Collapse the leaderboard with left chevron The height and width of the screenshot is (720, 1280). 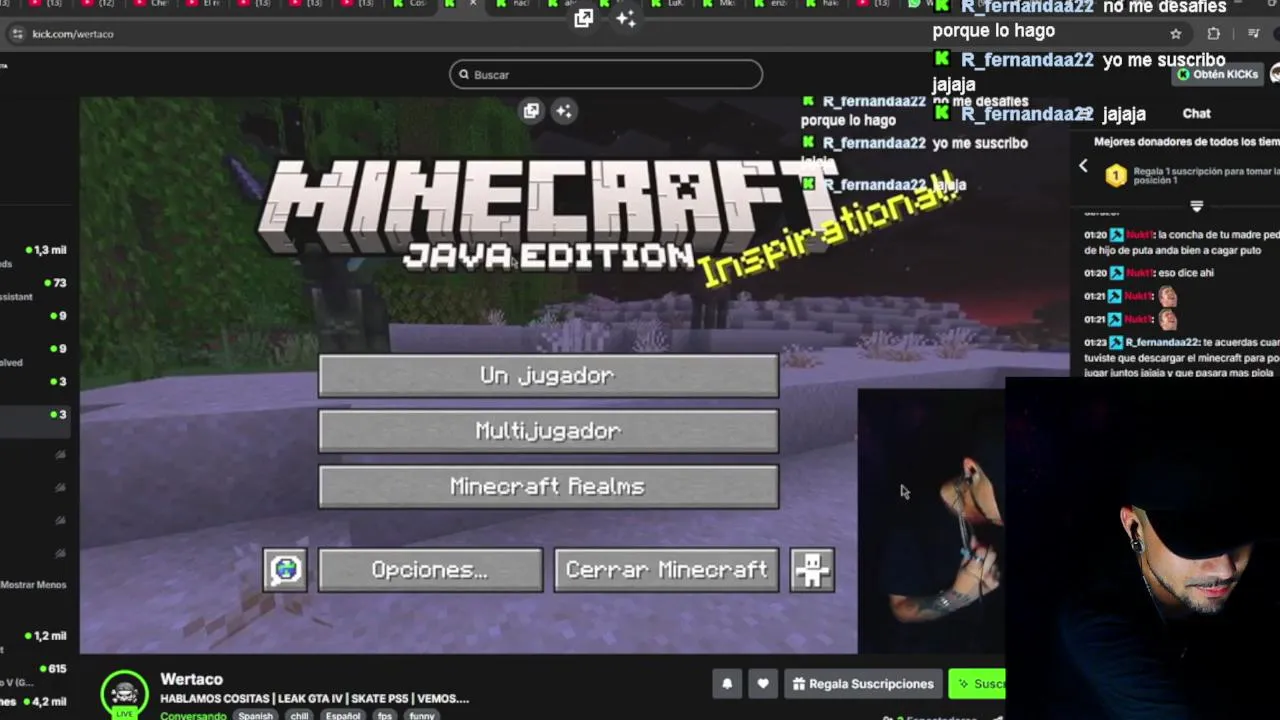[1083, 167]
